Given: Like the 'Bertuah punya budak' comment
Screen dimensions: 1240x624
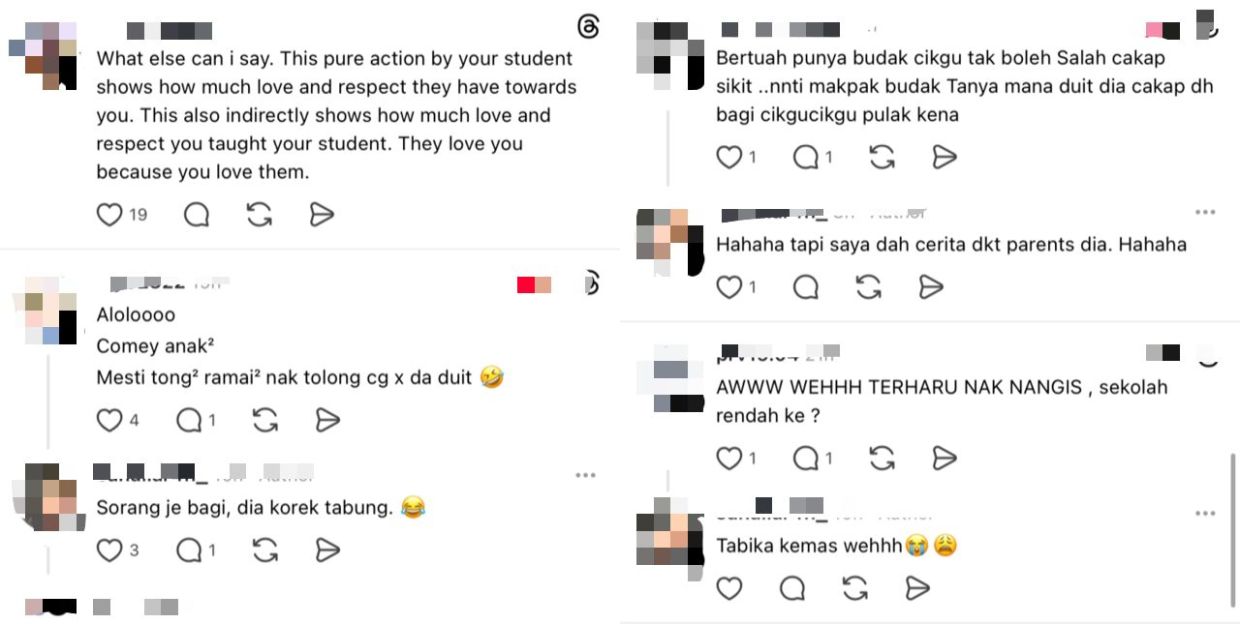Looking at the screenshot, I should pos(729,157).
